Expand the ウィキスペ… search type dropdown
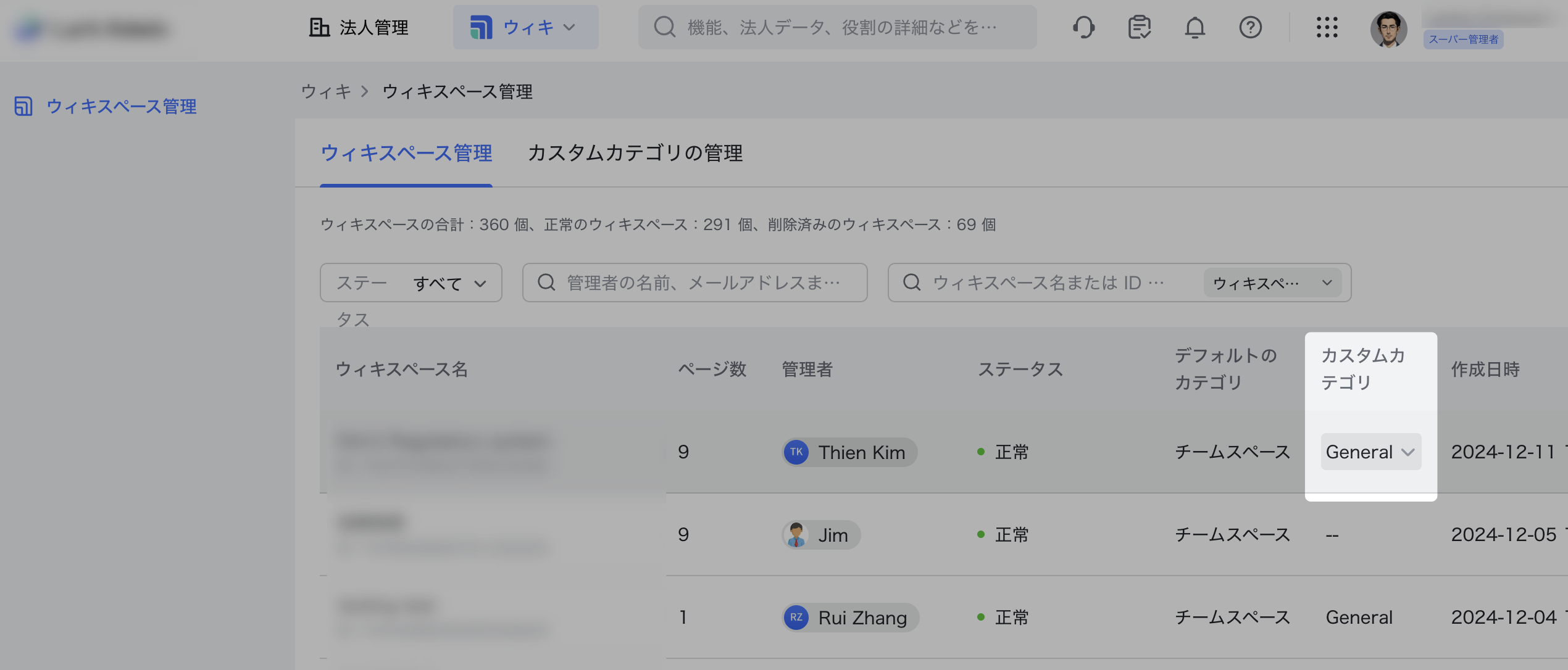1568x670 pixels. 1272,283
